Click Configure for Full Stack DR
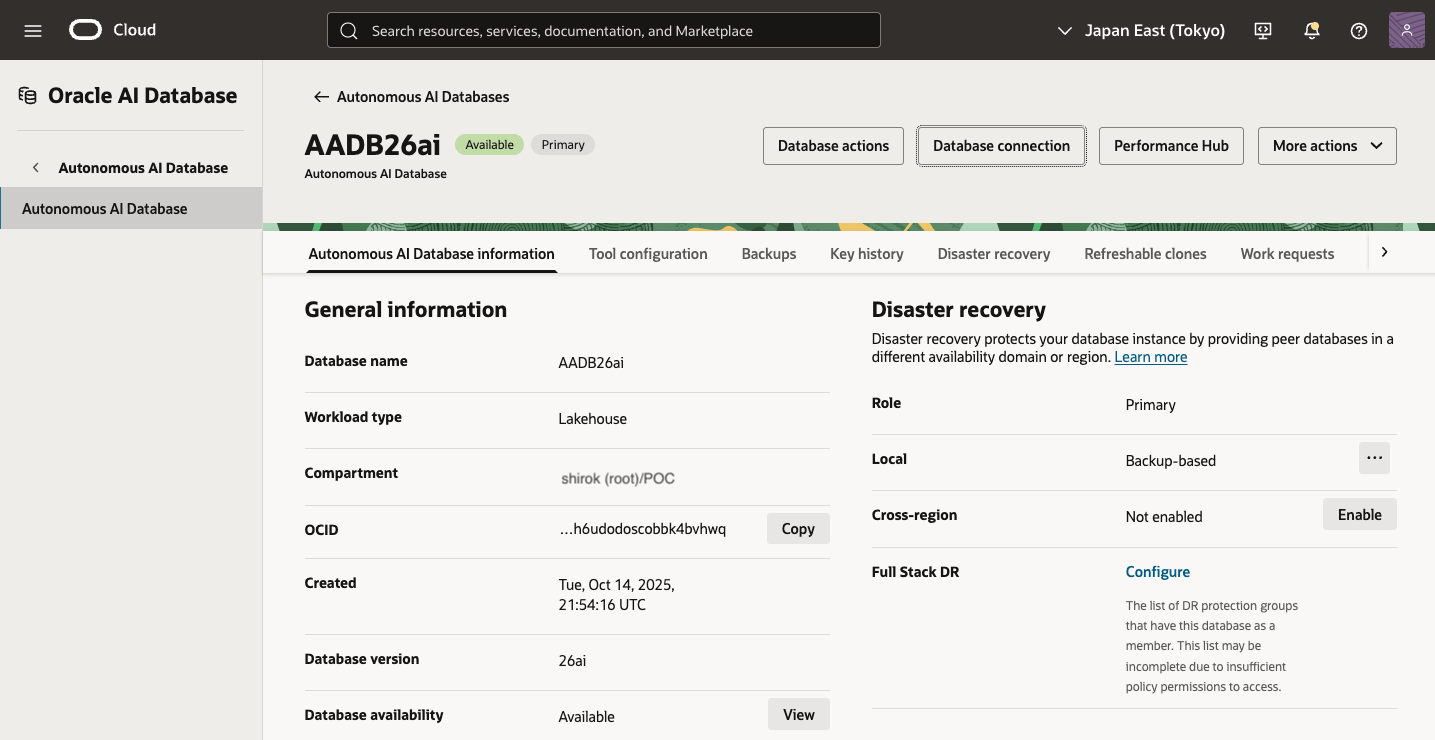 pos(1157,572)
